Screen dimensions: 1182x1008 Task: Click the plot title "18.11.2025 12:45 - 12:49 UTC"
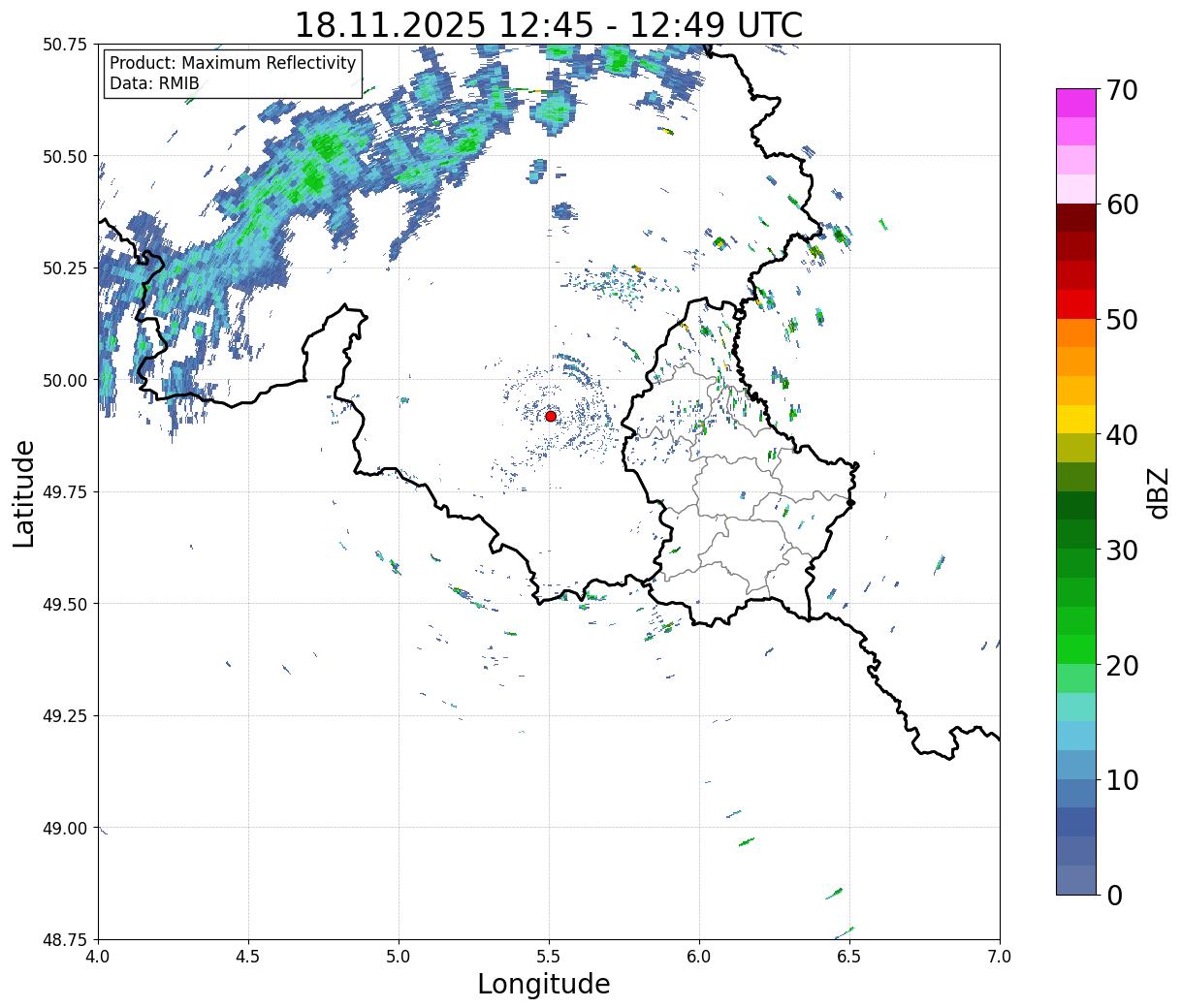point(549,24)
